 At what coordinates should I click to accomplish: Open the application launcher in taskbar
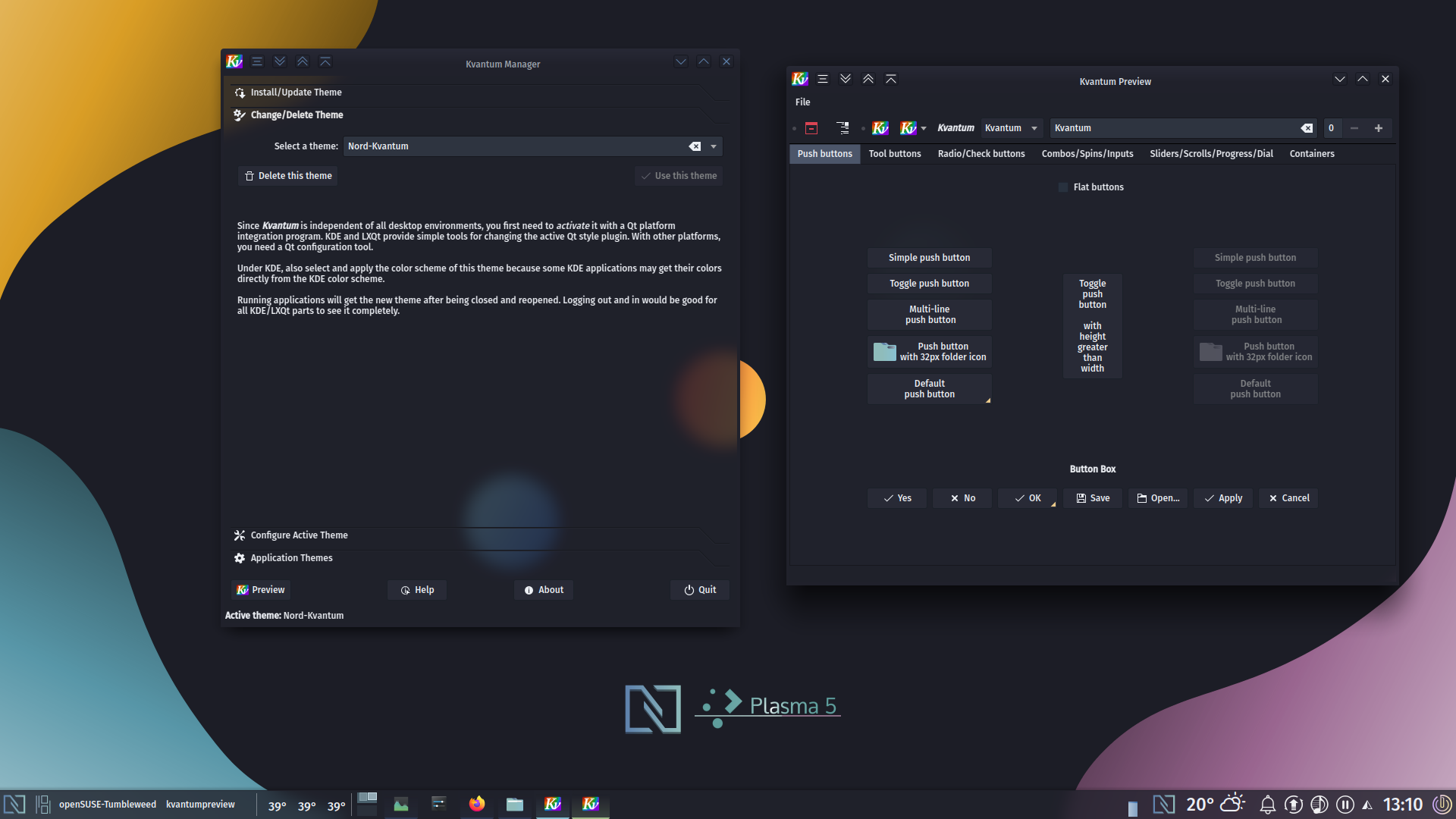tap(14, 804)
